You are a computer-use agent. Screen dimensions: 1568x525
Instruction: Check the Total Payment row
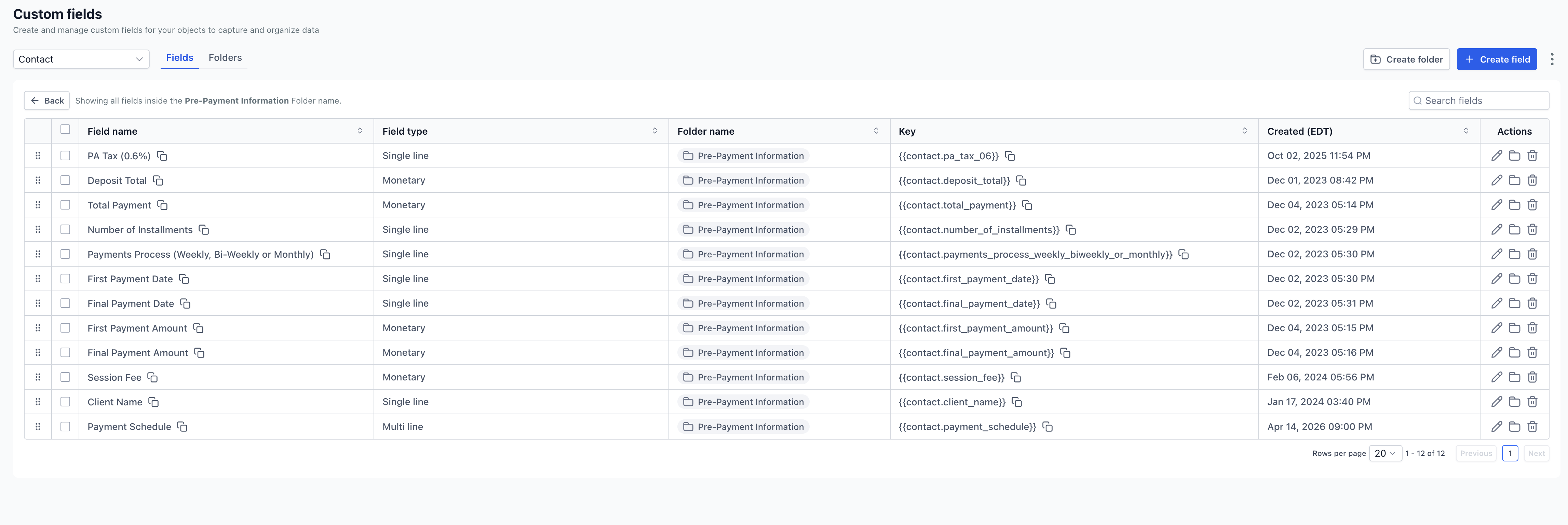[x=65, y=205]
